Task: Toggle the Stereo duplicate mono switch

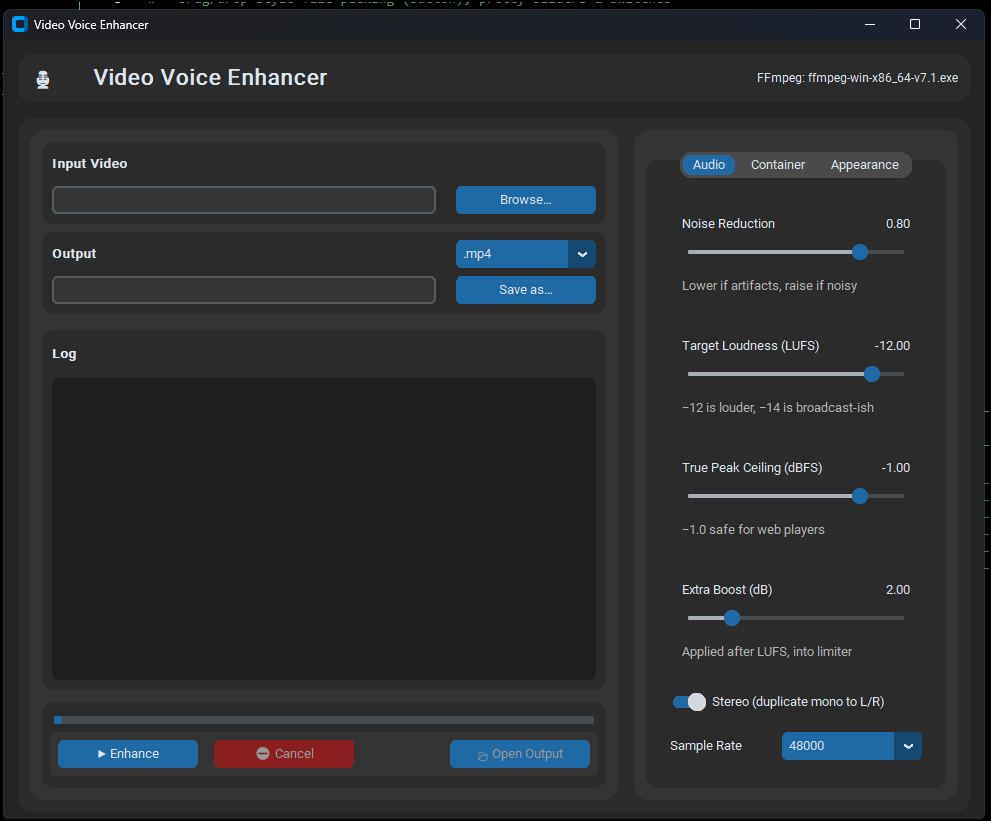Action: (x=689, y=702)
